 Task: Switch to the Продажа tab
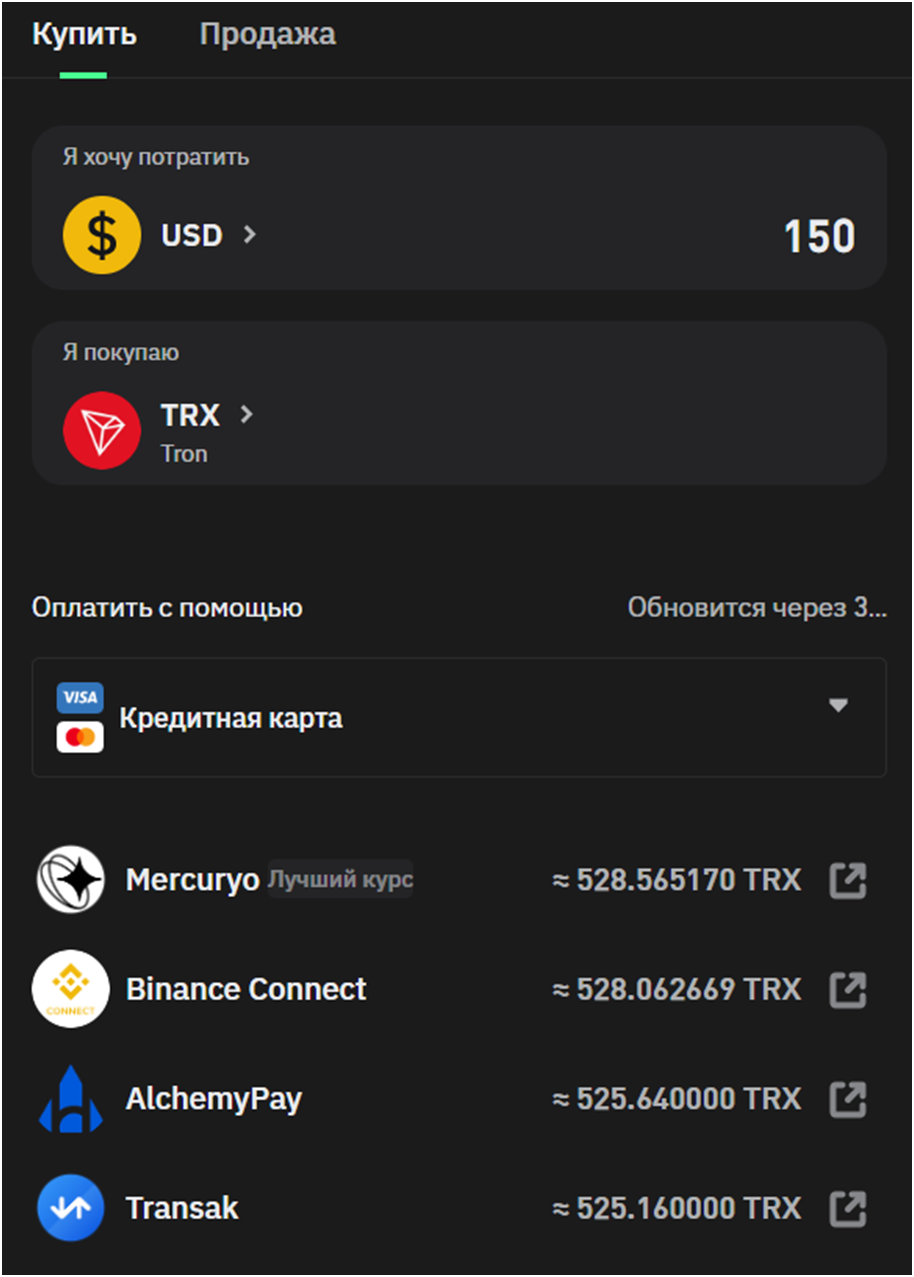(268, 35)
